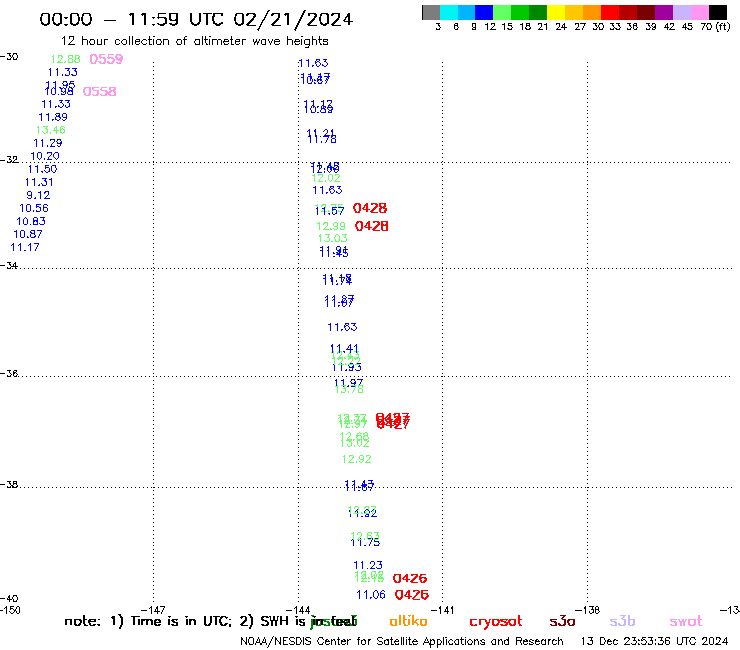Image resolution: width=740 pixels, height=650 pixels.
Task: Select the pink swatch in the color scale
Action: pos(700,12)
